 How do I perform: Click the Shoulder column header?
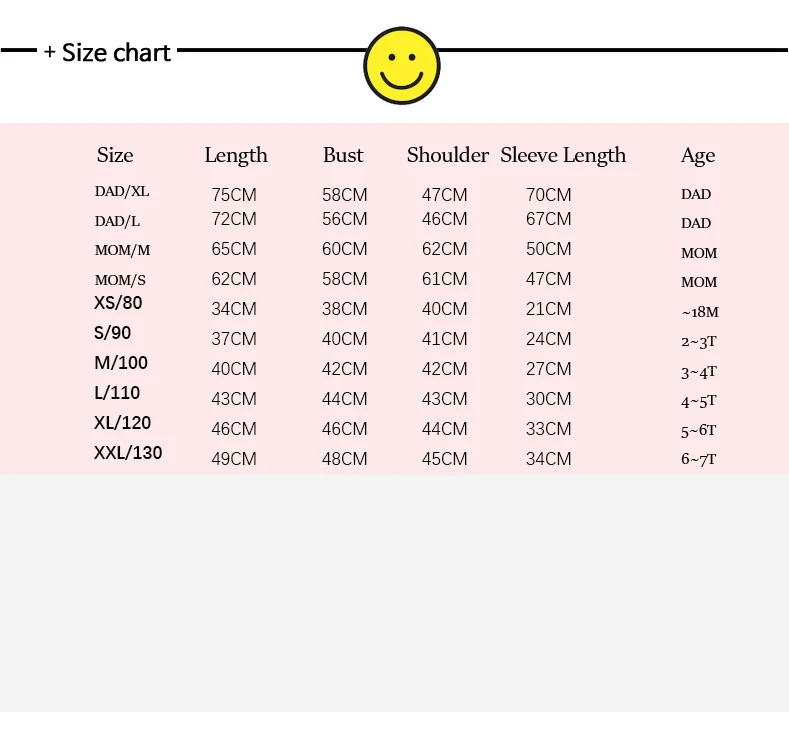click(x=448, y=155)
